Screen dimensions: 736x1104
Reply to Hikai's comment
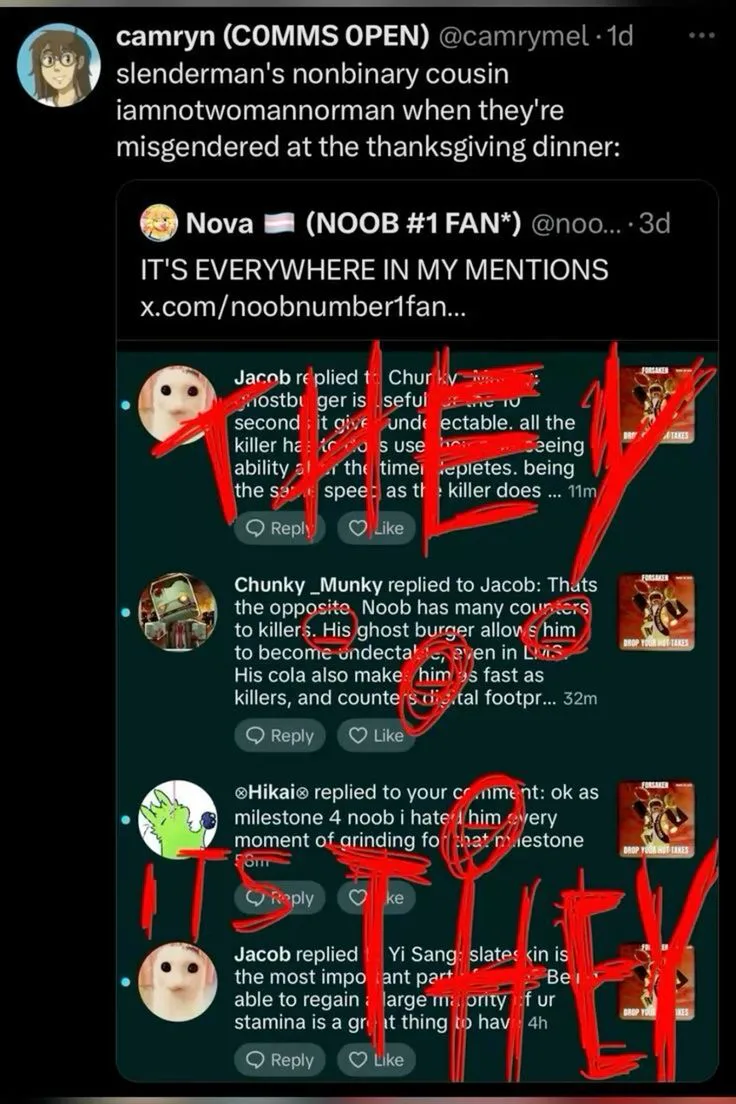pyautogui.click(x=280, y=898)
